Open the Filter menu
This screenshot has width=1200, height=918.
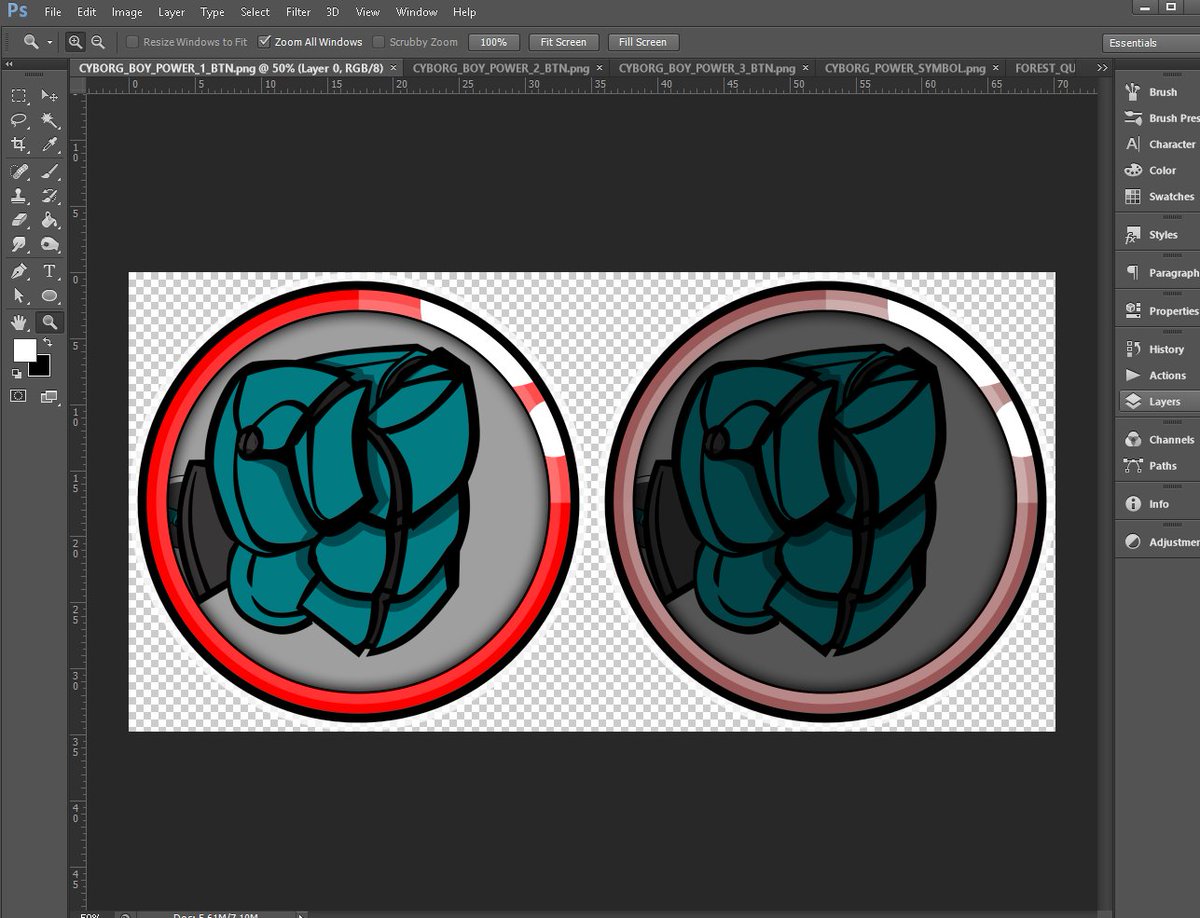[298, 12]
